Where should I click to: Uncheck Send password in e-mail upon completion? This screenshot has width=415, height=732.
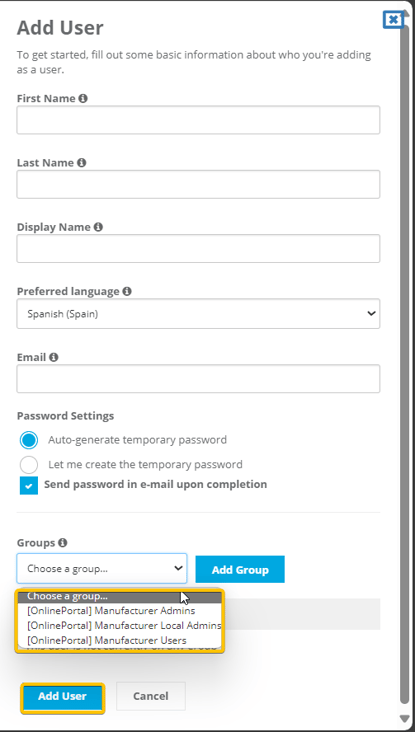(29, 486)
